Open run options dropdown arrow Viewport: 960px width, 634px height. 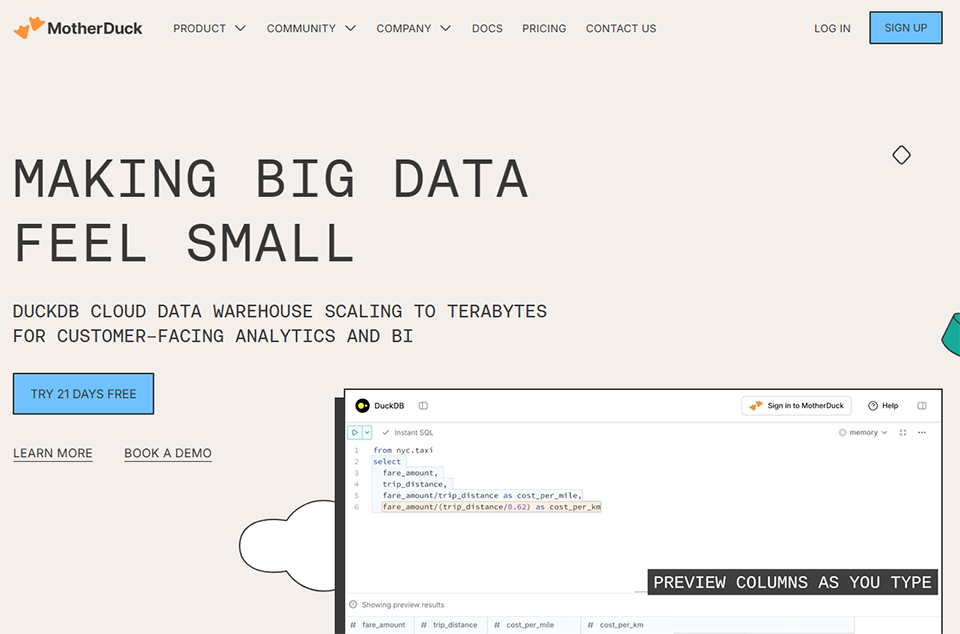click(x=367, y=433)
